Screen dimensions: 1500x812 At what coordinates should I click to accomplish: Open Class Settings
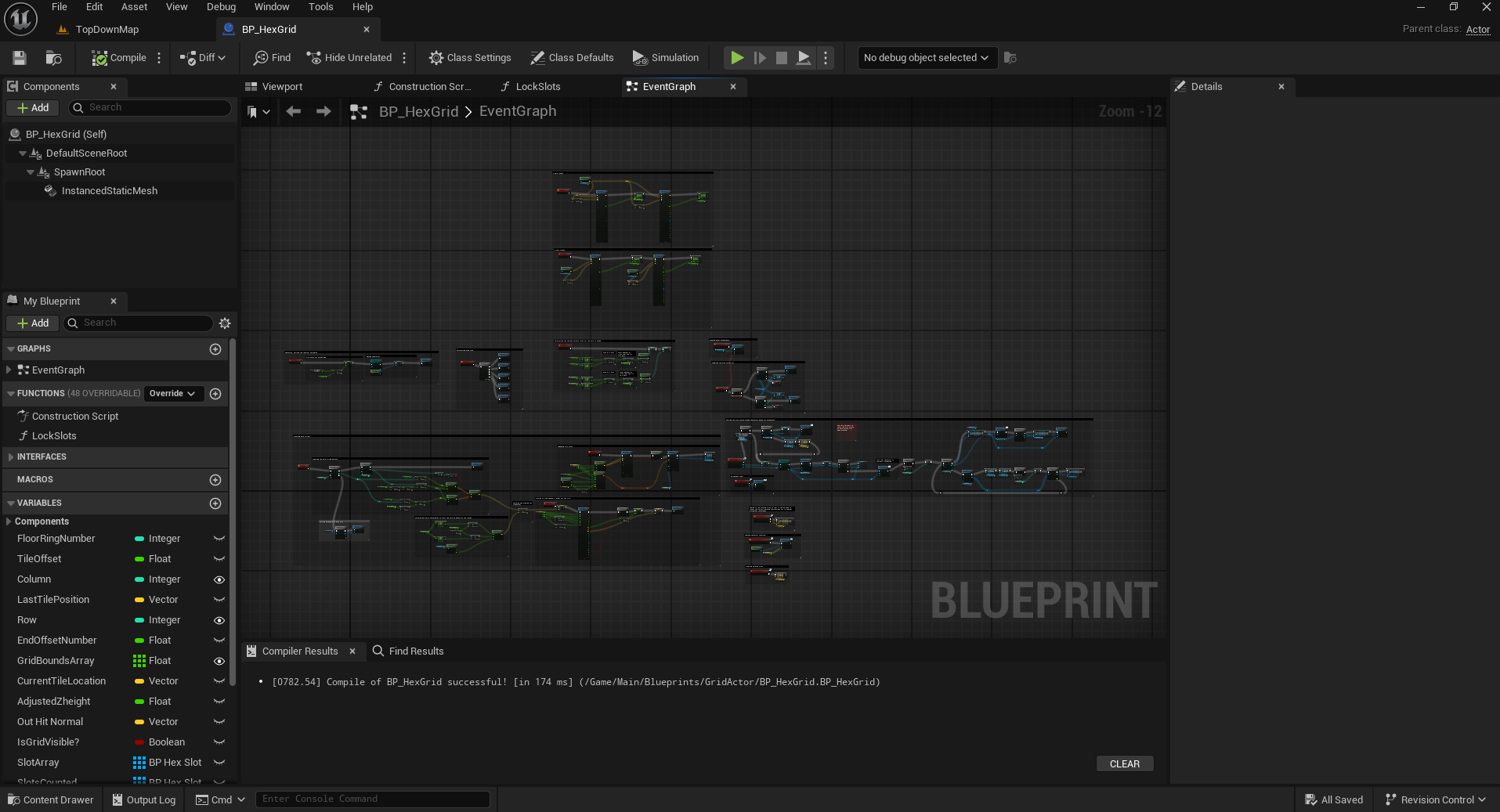(x=470, y=58)
